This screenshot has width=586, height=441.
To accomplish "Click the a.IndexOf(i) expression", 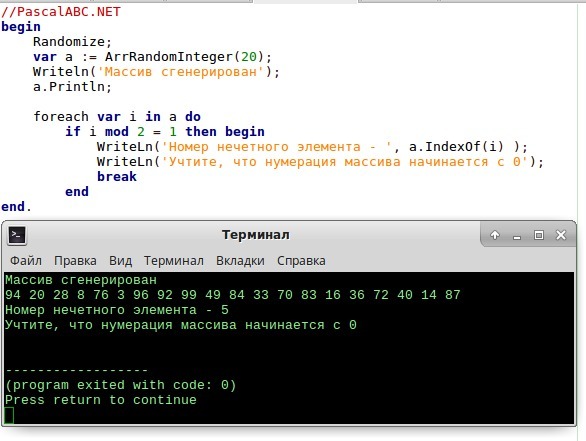I will click(456, 147).
